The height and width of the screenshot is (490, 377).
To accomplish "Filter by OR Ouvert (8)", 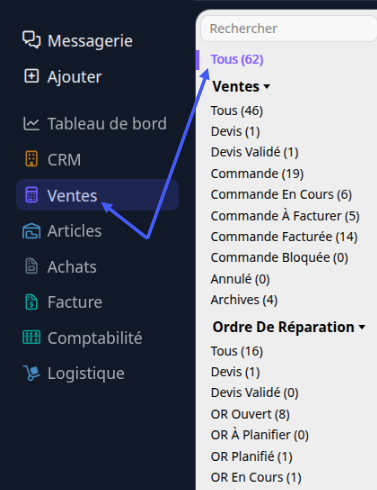I will click(x=250, y=414).
